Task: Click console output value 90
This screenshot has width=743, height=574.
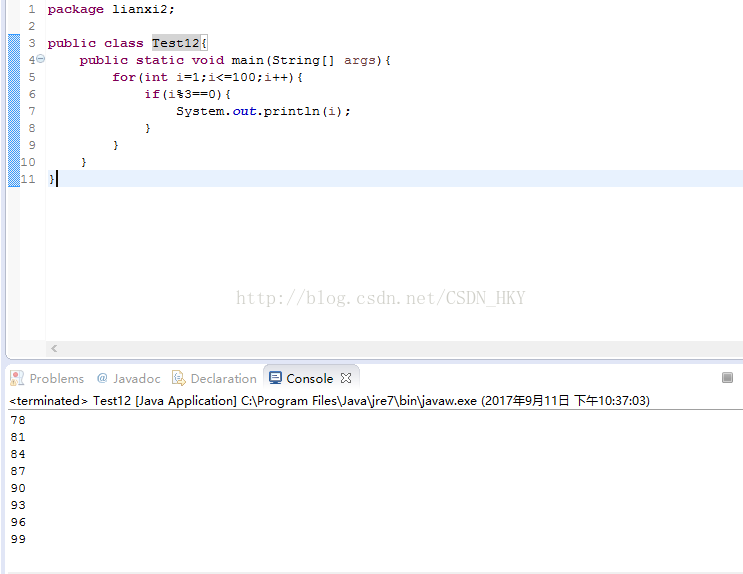Action: (18, 488)
